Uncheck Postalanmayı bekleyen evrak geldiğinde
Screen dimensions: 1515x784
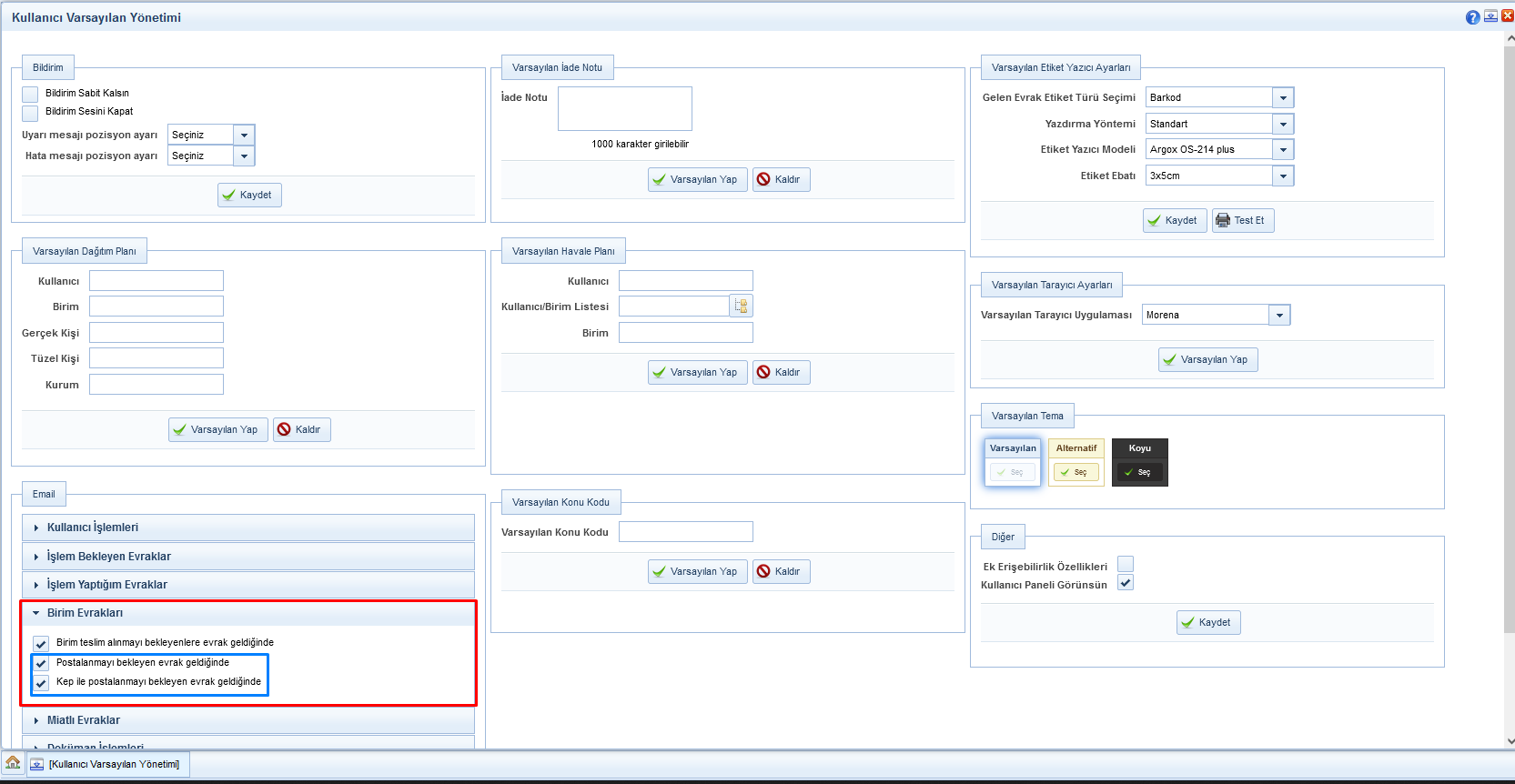tap(41, 663)
